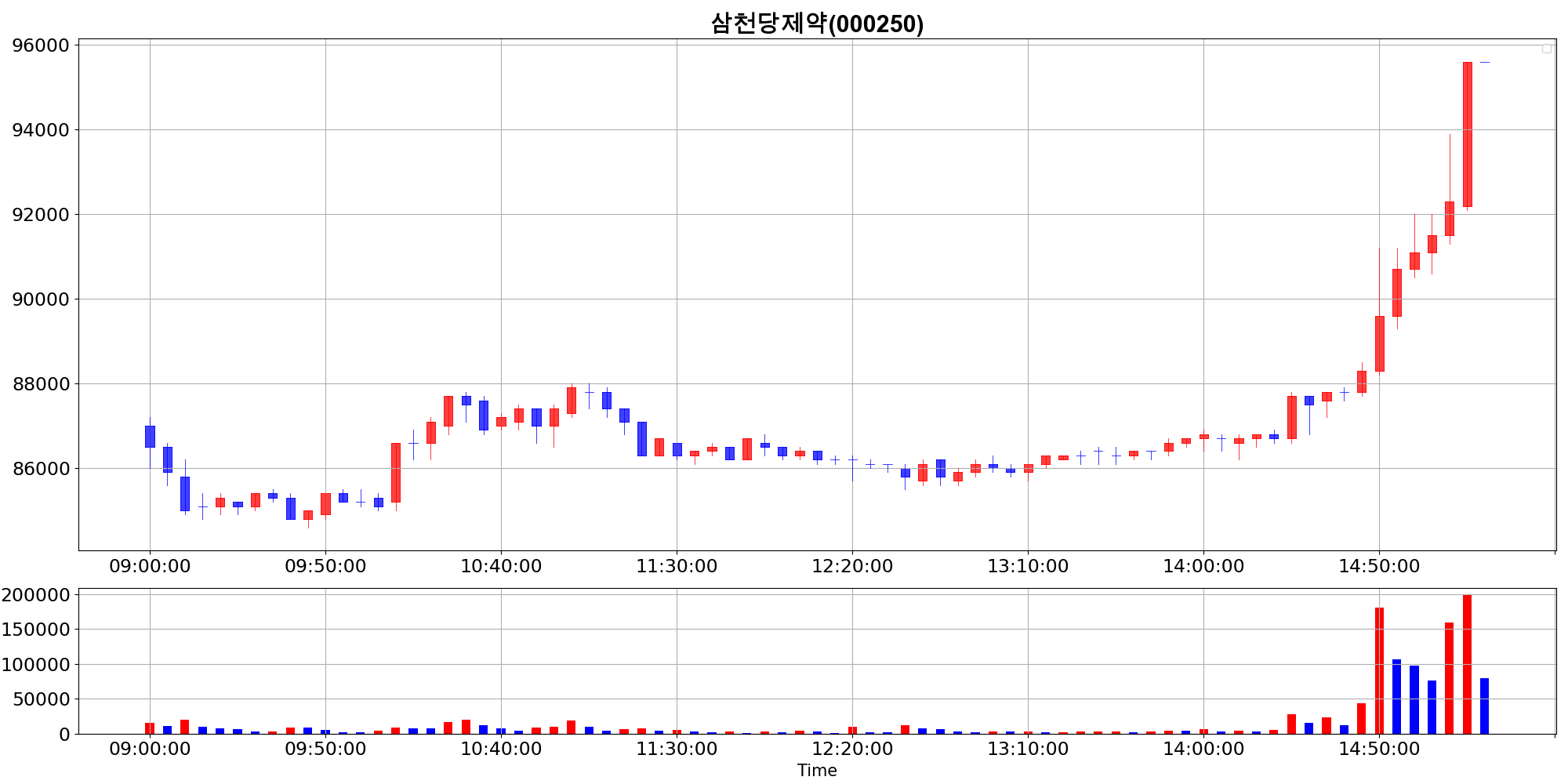Viewport: 1568px width, 784px height.
Task: Click the last blue volume bar
Action: coord(1485,706)
